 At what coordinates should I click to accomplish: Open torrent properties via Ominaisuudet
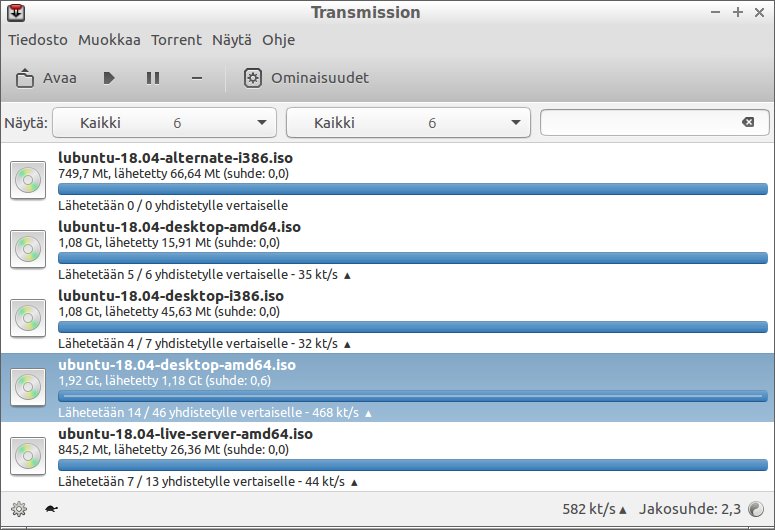coord(306,78)
